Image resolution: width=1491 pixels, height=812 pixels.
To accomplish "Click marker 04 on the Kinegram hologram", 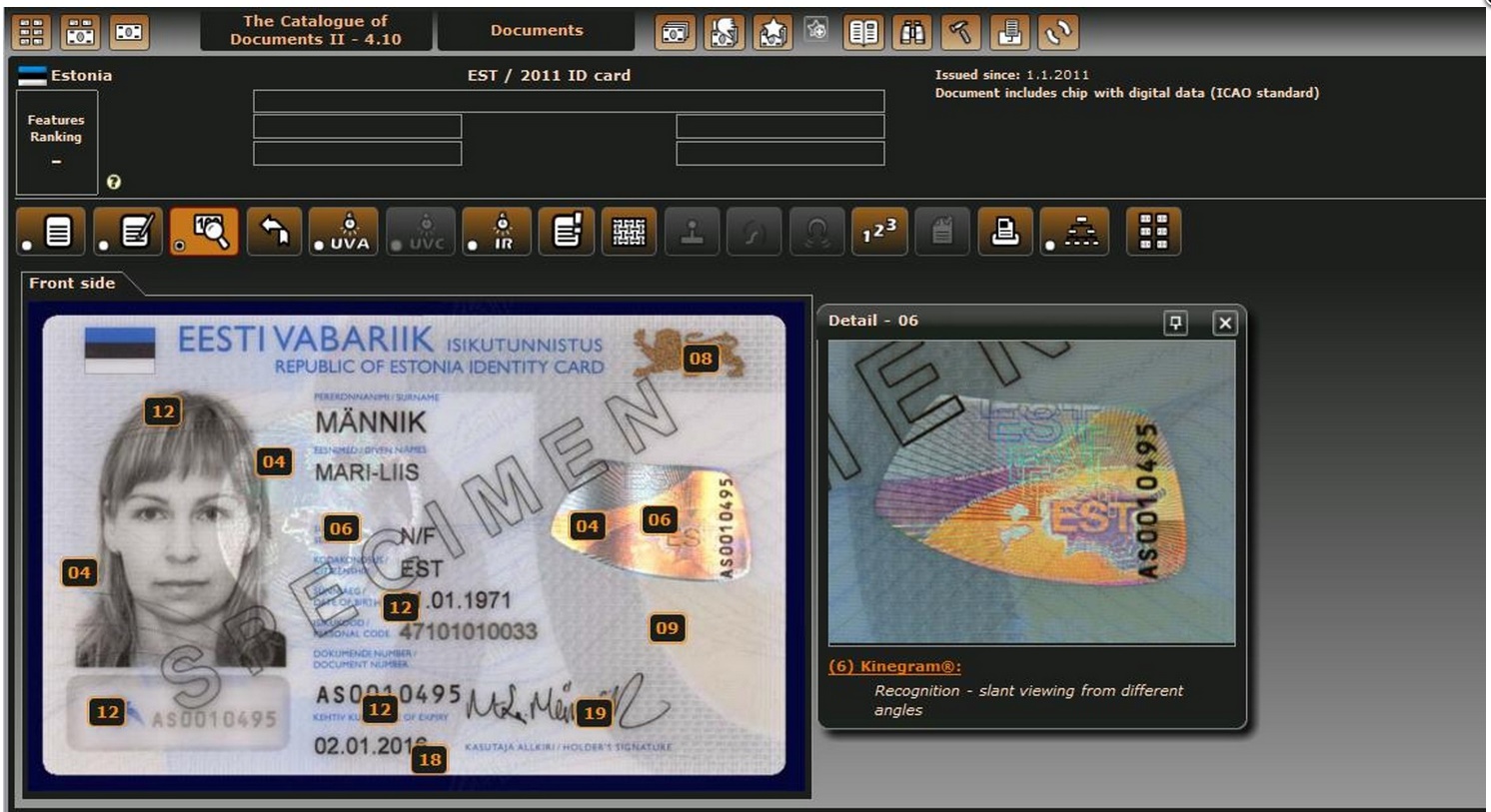I will pyautogui.click(x=587, y=525).
